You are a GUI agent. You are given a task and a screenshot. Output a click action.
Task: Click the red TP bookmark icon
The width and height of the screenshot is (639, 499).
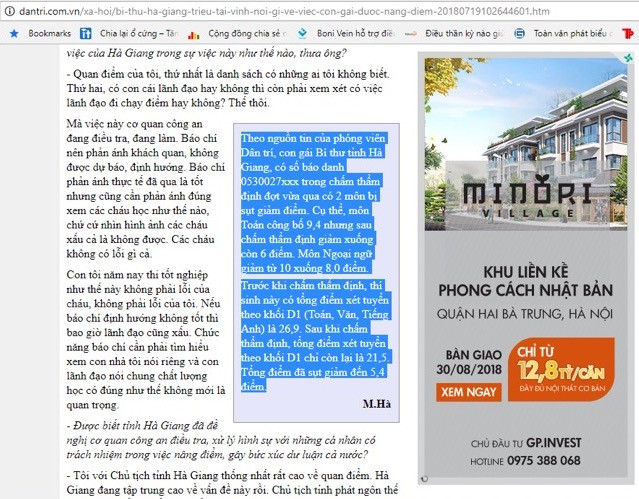(628, 33)
